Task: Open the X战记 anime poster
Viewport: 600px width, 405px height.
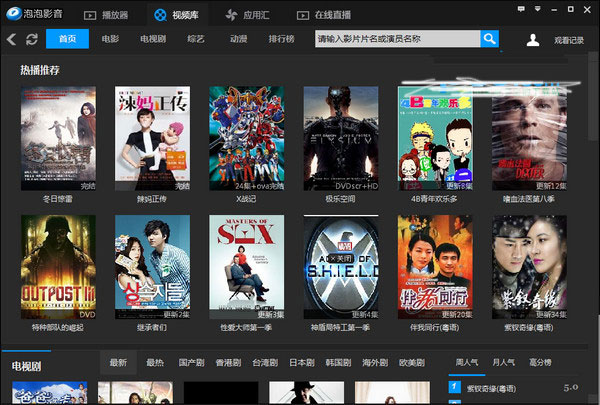Action: 246,138
